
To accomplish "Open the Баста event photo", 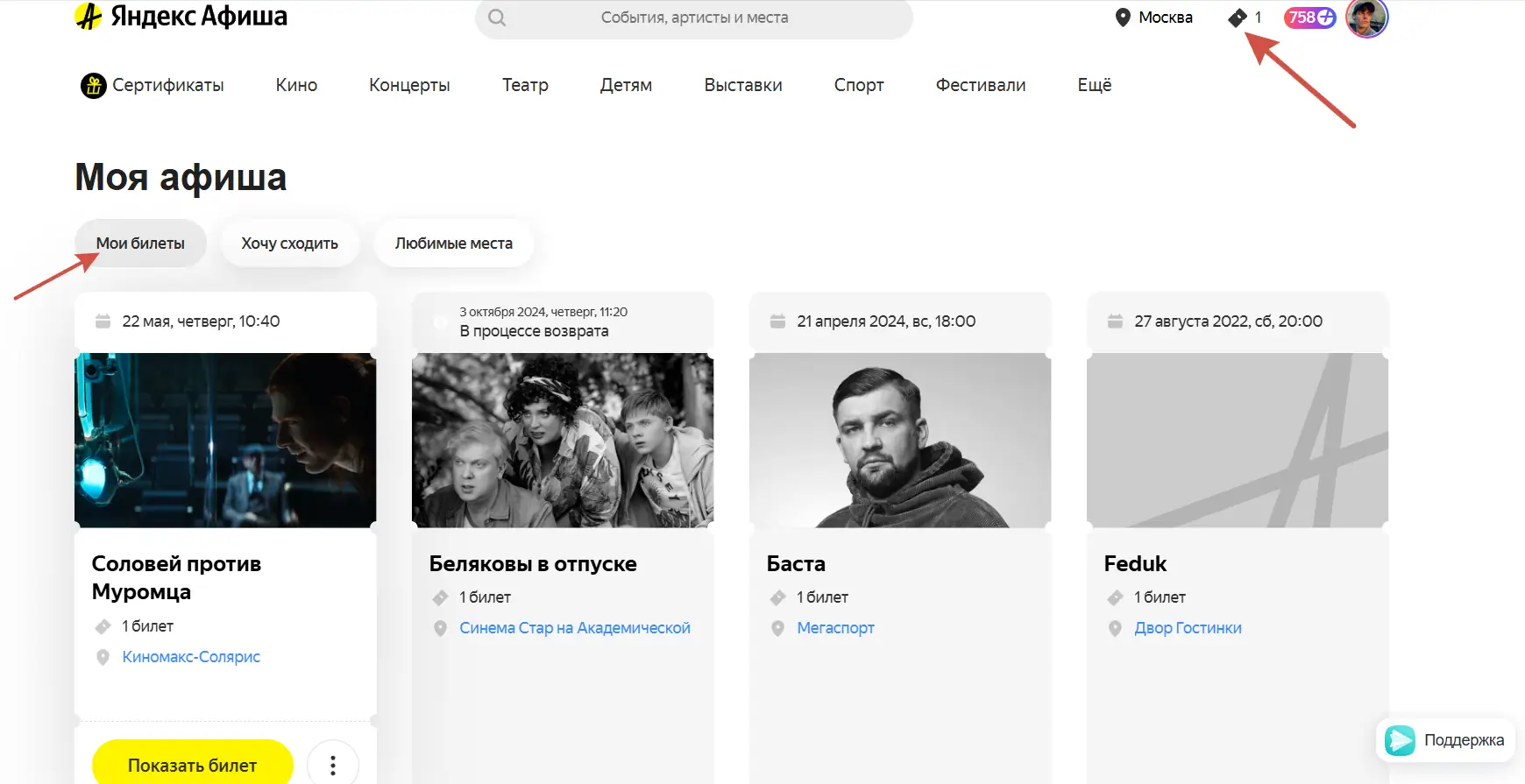I will click(900, 441).
